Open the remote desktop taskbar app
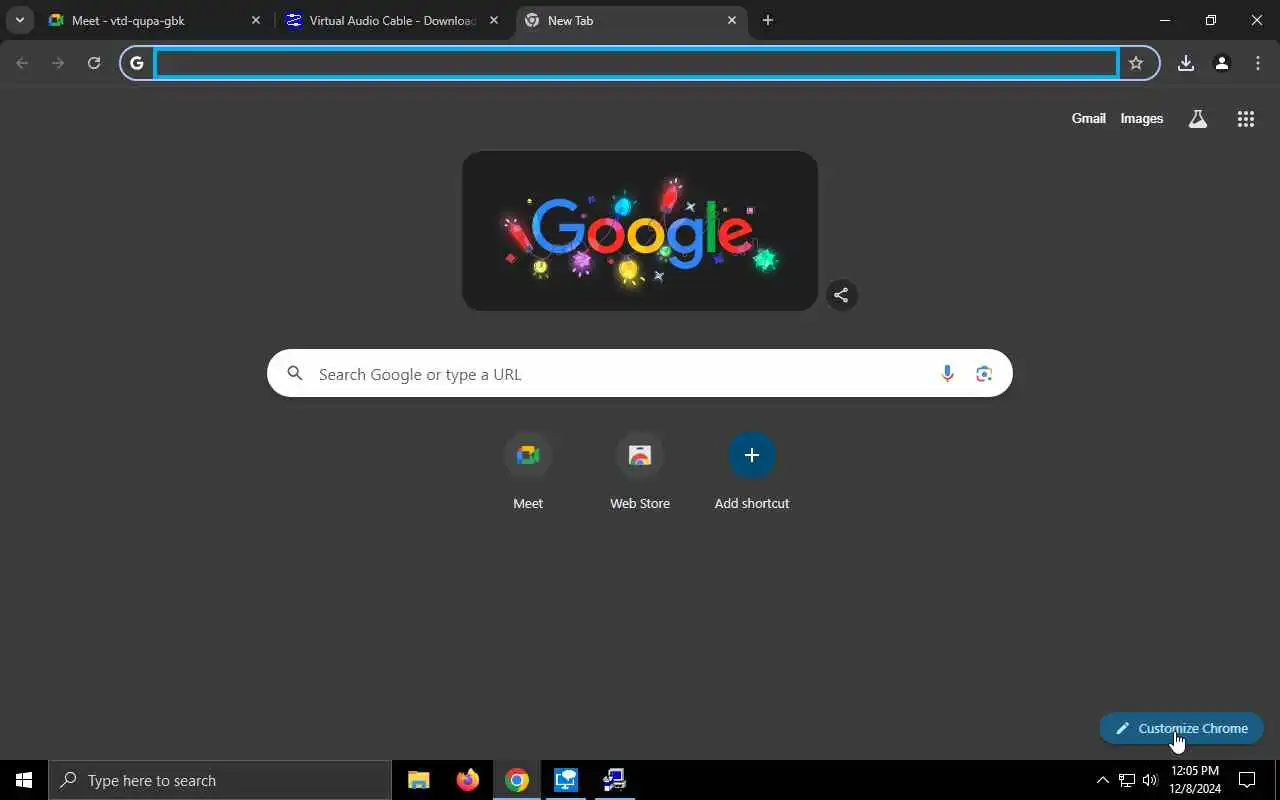The height and width of the screenshot is (800, 1280). tap(566, 780)
